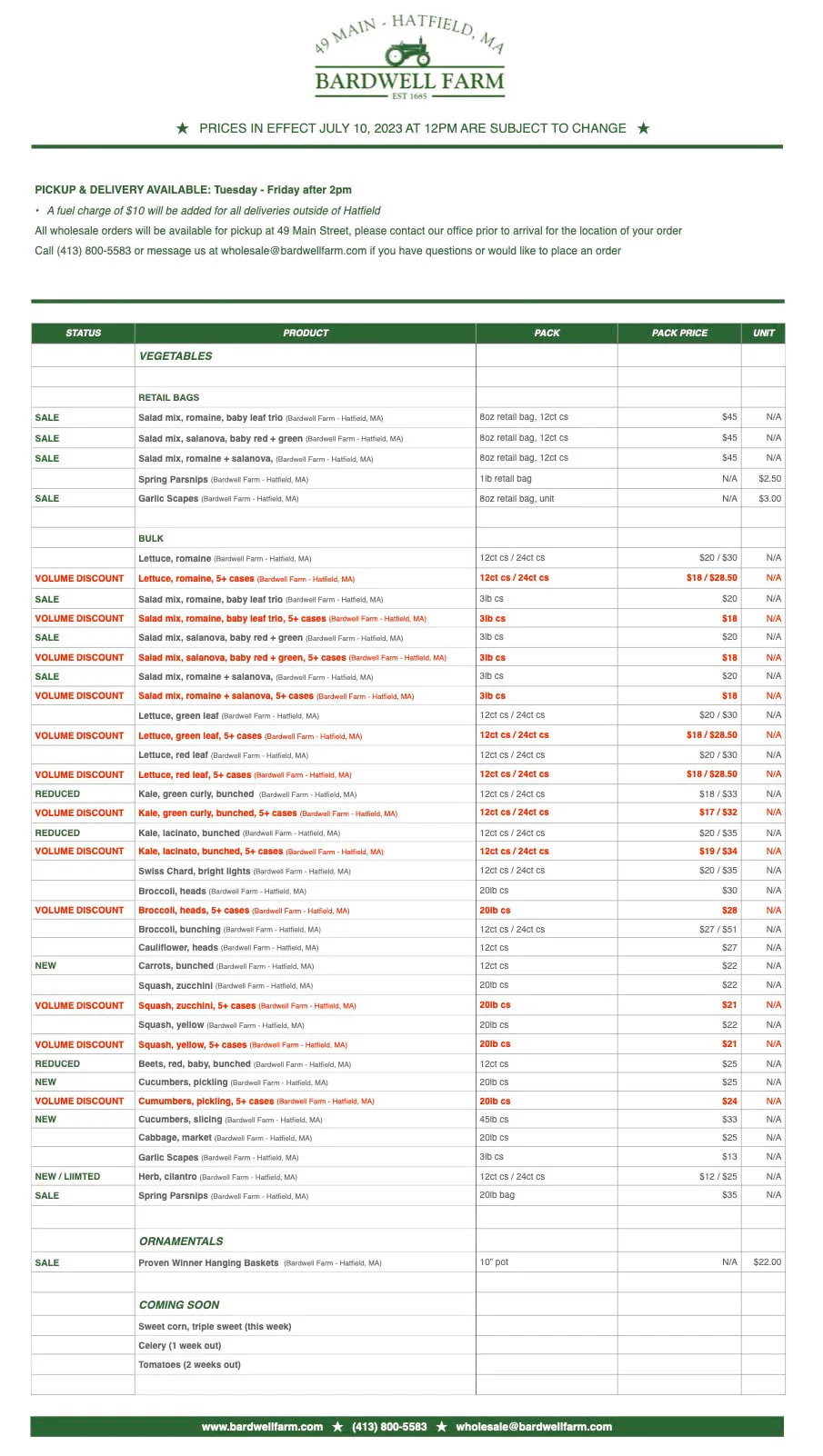This screenshot has width=823, height=1456.
Task: Select the '$17 / $32' price
Action: point(718,813)
